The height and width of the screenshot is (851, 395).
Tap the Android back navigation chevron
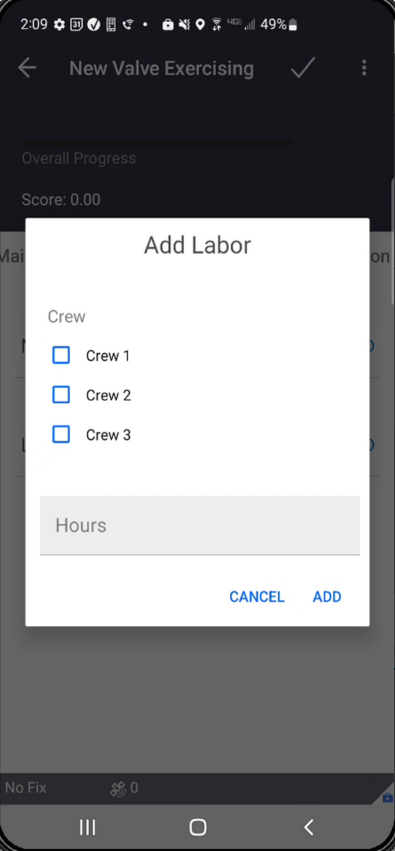(309, 827)
